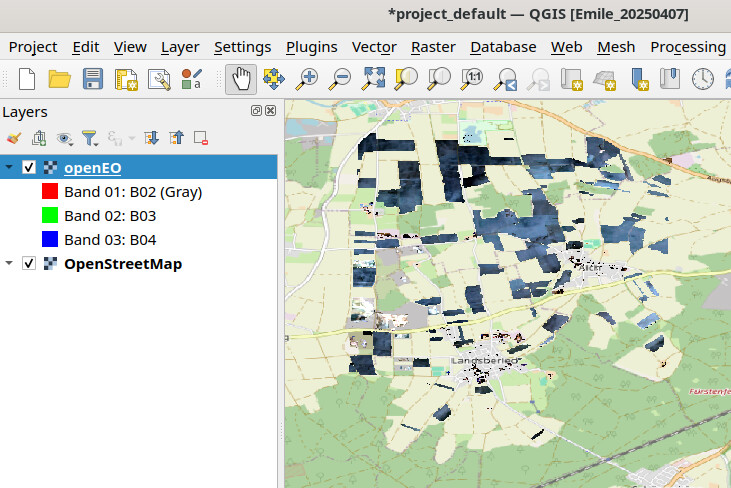The image size is (731, 488).
Task: Uncheck the OpenStreetMap layer visibility checkbox
Action: click(29, 264)
